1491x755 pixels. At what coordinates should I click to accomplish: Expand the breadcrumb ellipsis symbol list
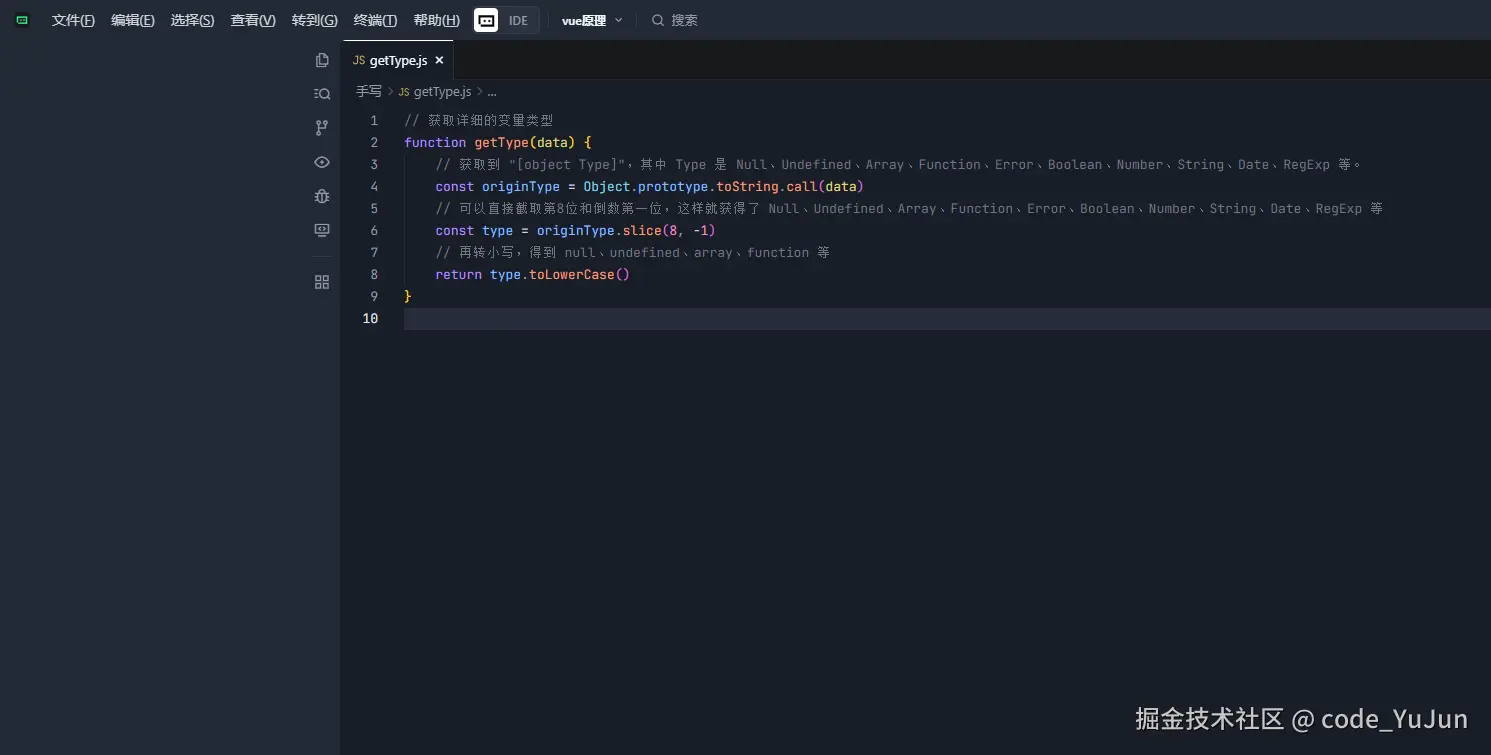tap(491, 92)
